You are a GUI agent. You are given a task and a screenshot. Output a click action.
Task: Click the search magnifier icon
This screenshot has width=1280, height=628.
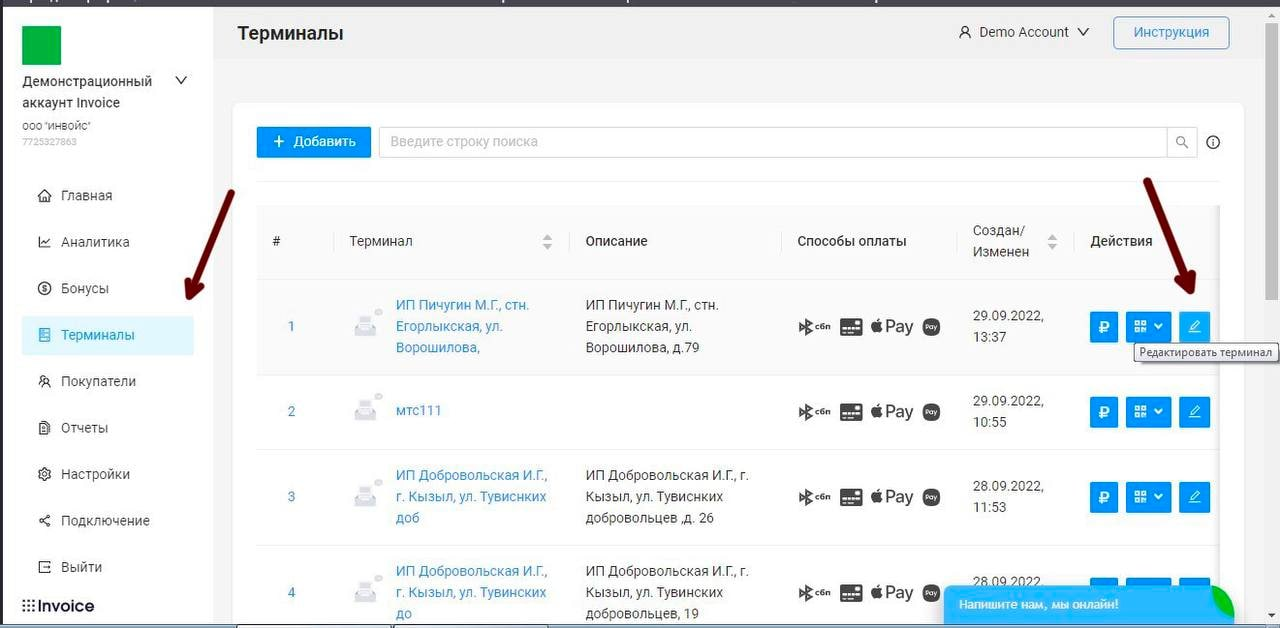tap(1181, 142)
